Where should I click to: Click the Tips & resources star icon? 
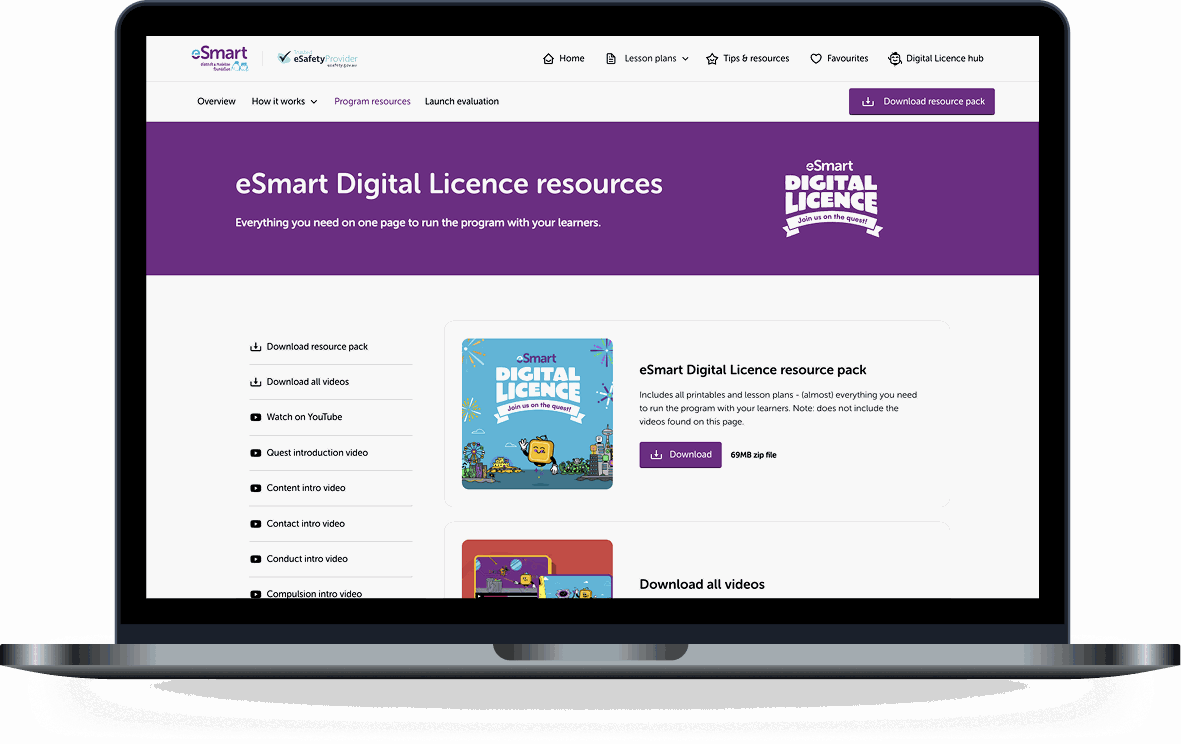coord(712,59)
